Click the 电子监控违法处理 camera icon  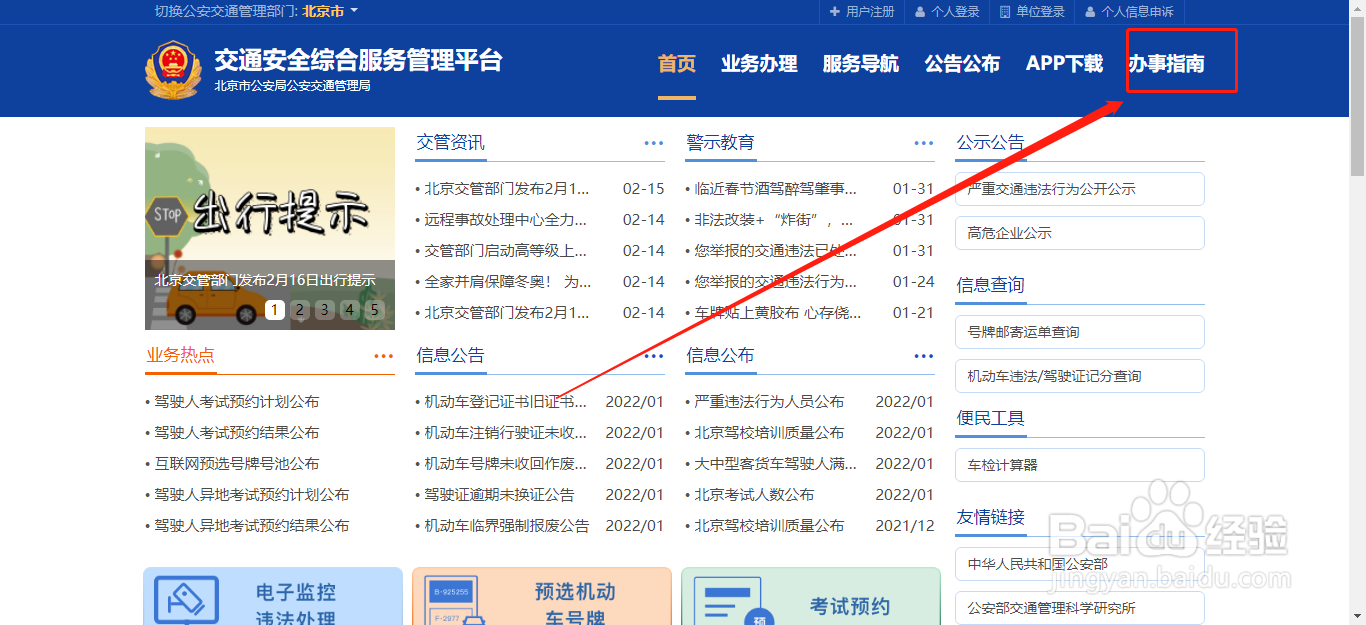[187, 598]
